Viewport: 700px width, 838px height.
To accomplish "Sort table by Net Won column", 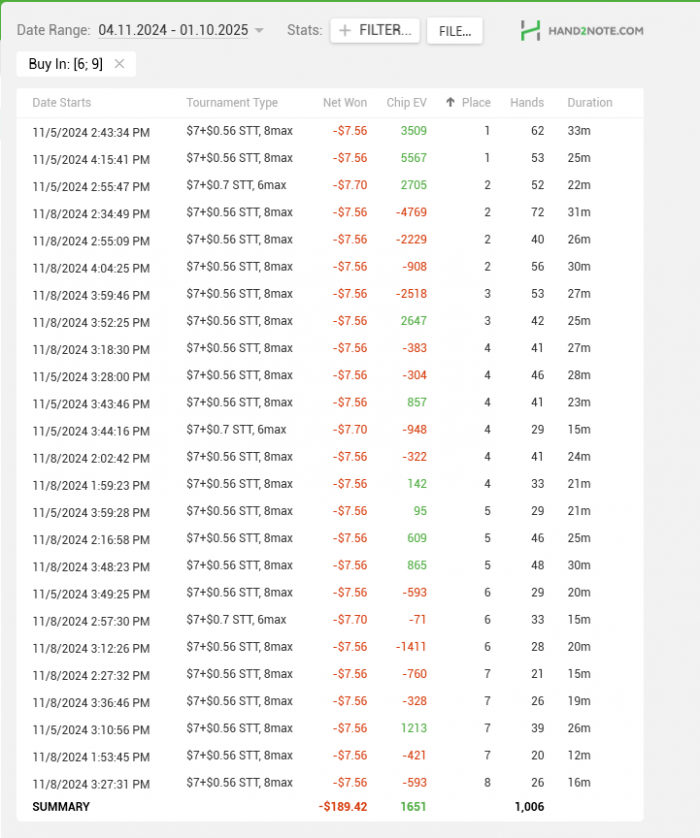I will 344,102.
